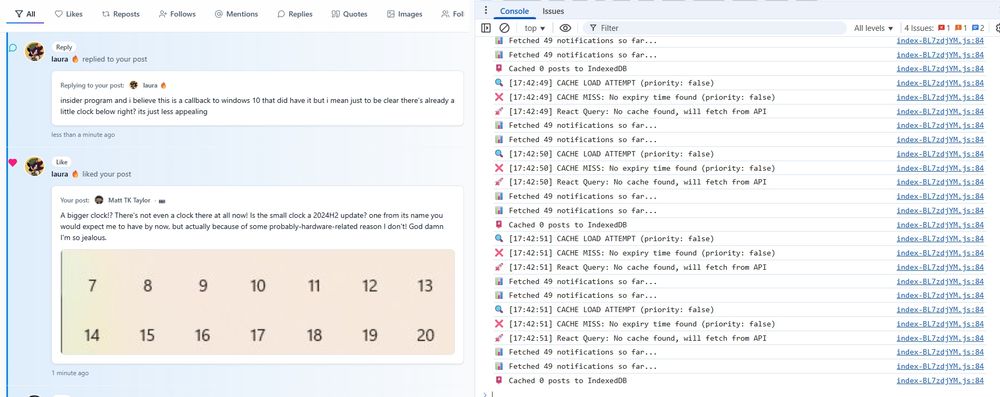
Task: Focus the console Filter input field
Action: point(714,28)
